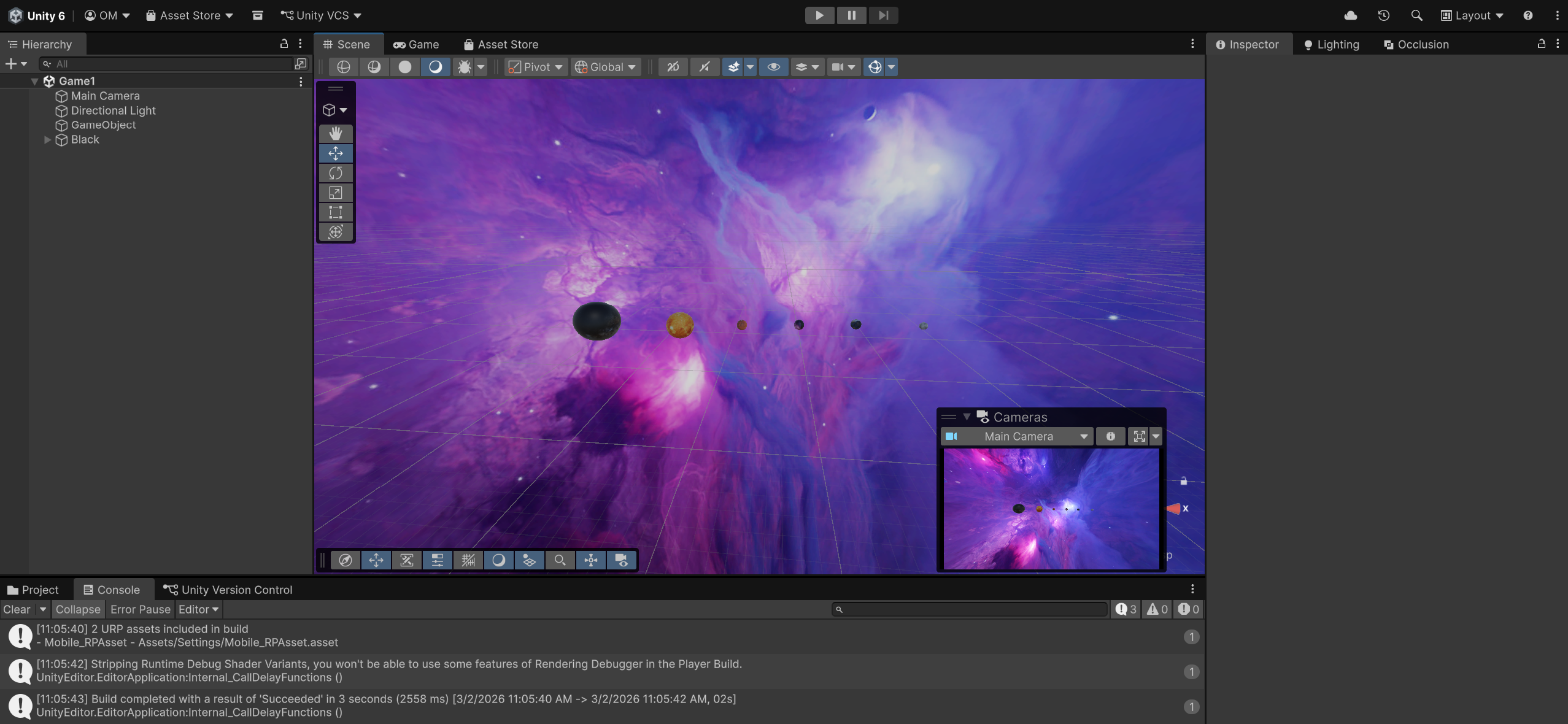This screenshot has height=724, width=1568.
Task: Select the Rotate tool
Action: coord(335,173)
